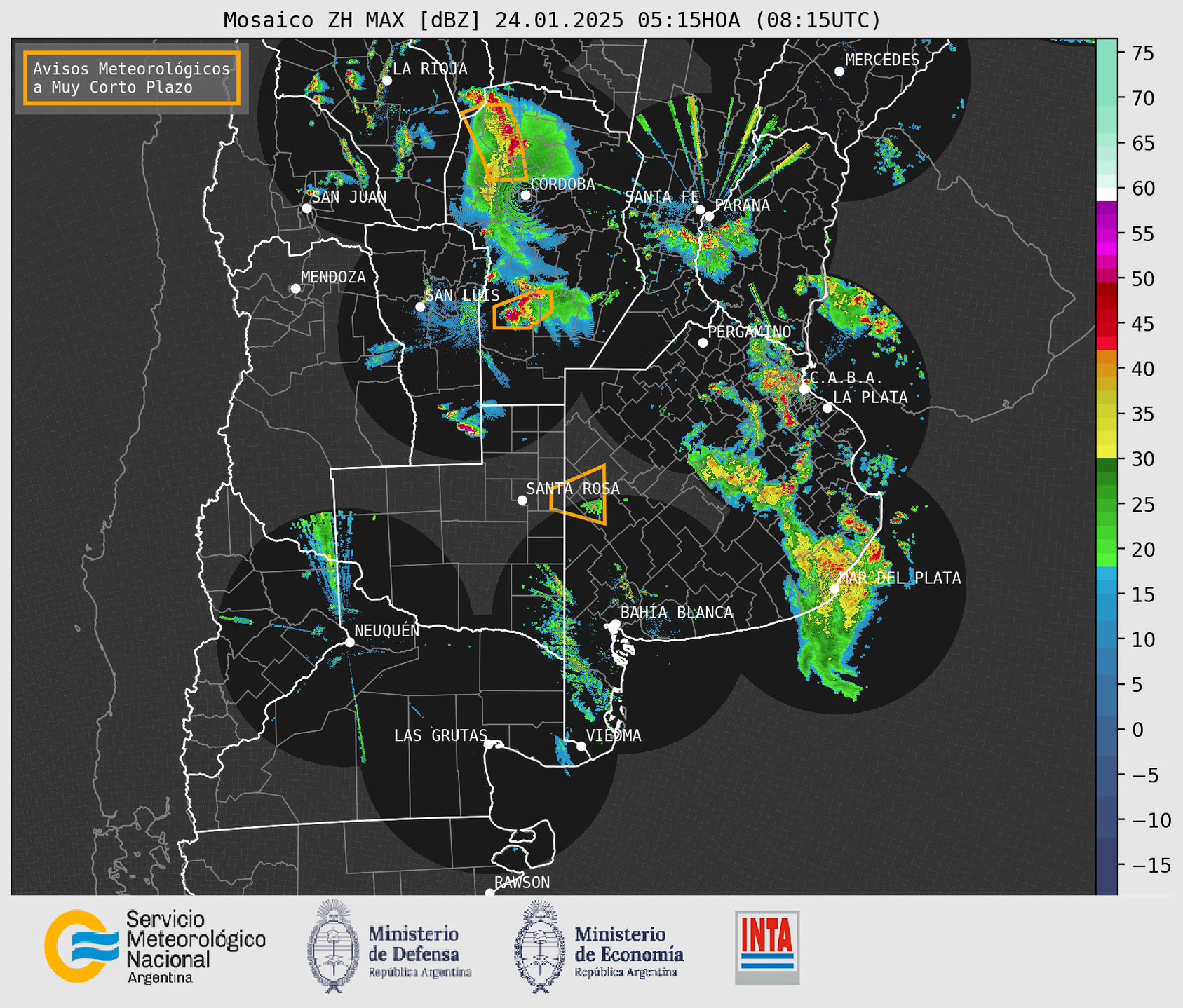The height and width of the screenshot is (1008, 1183).
Task: Click the Viedma city marker
Action: (581, 746)
